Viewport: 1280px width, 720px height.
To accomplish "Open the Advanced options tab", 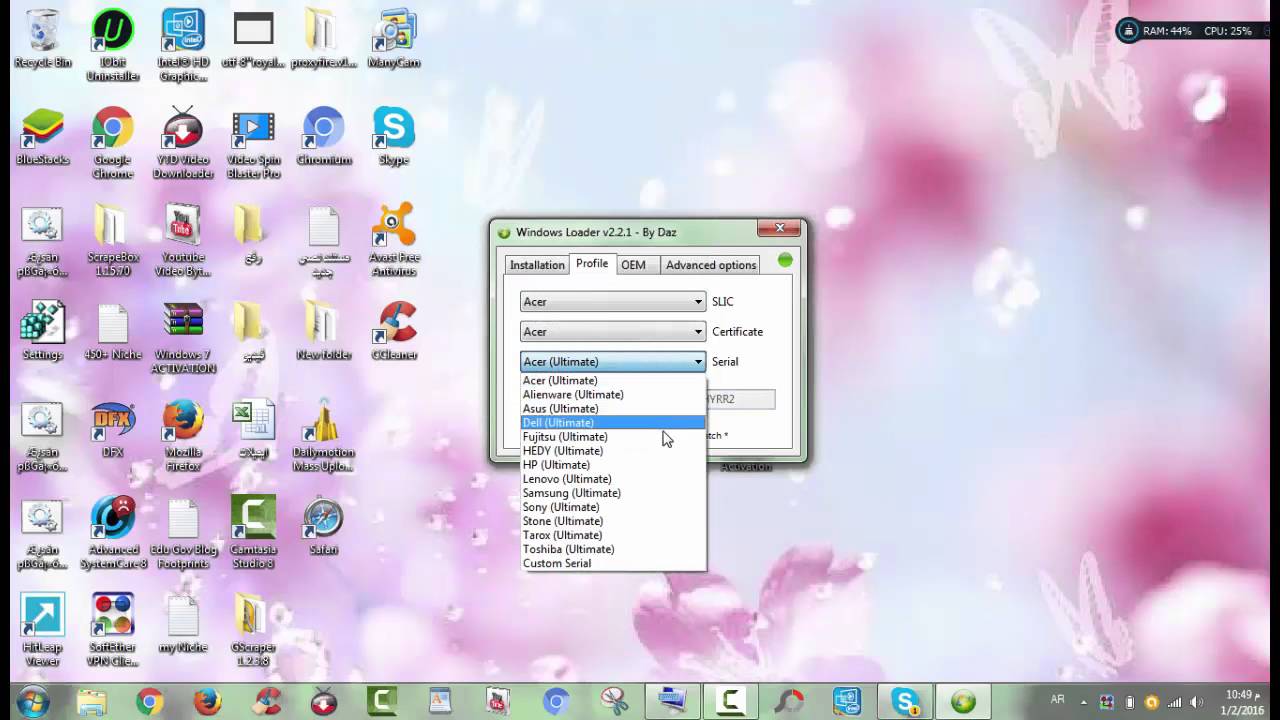I will [711, 265].
